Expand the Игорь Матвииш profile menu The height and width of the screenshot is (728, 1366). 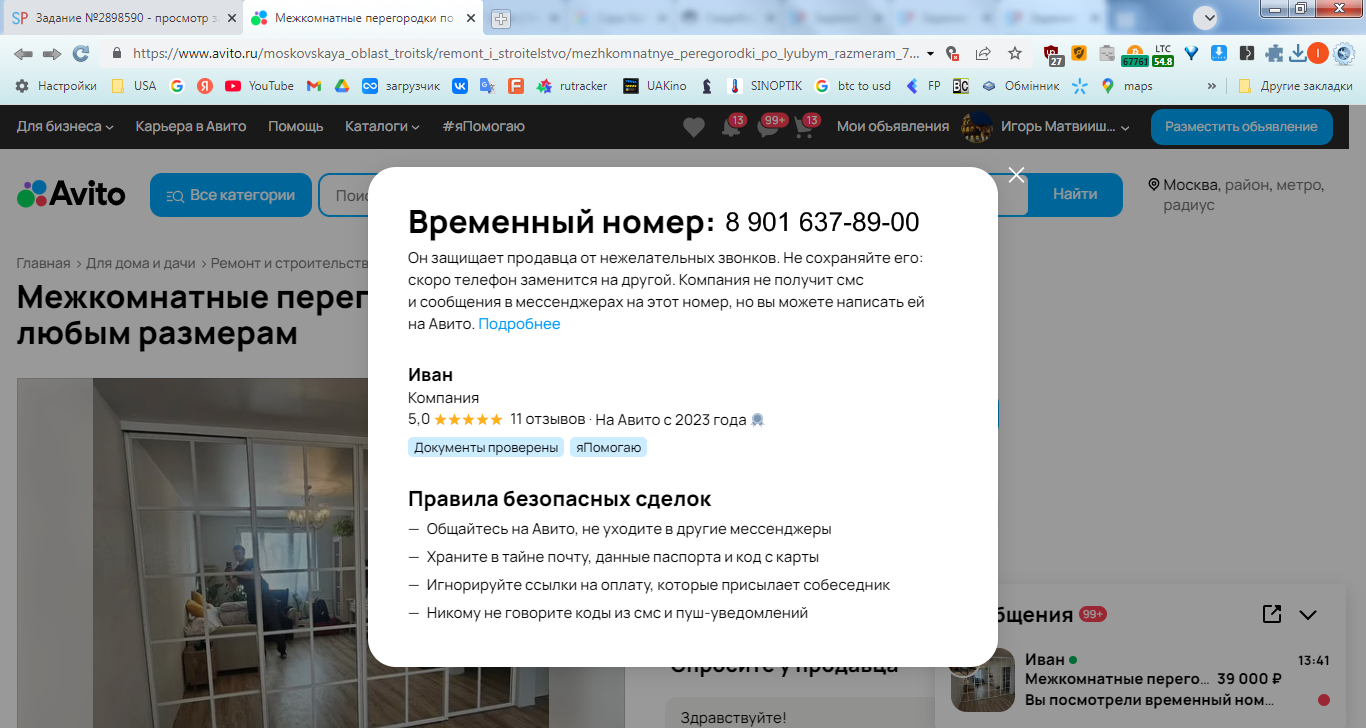coord(1046,127)
